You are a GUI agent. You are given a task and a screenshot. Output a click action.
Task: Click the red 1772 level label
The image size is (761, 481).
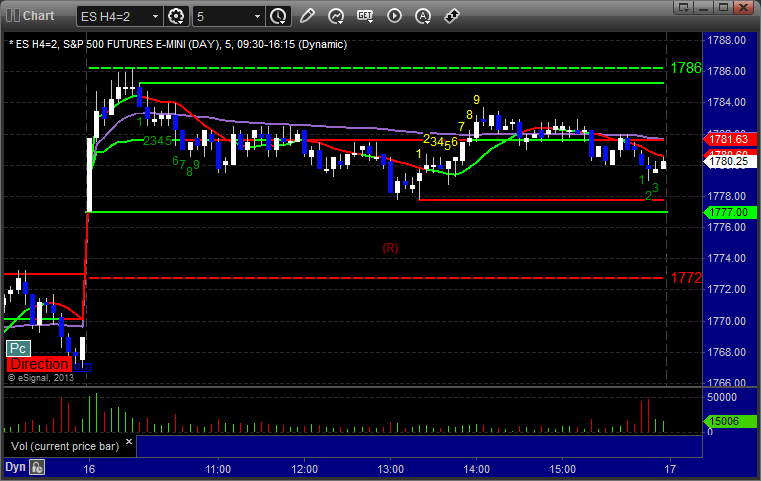686,278
